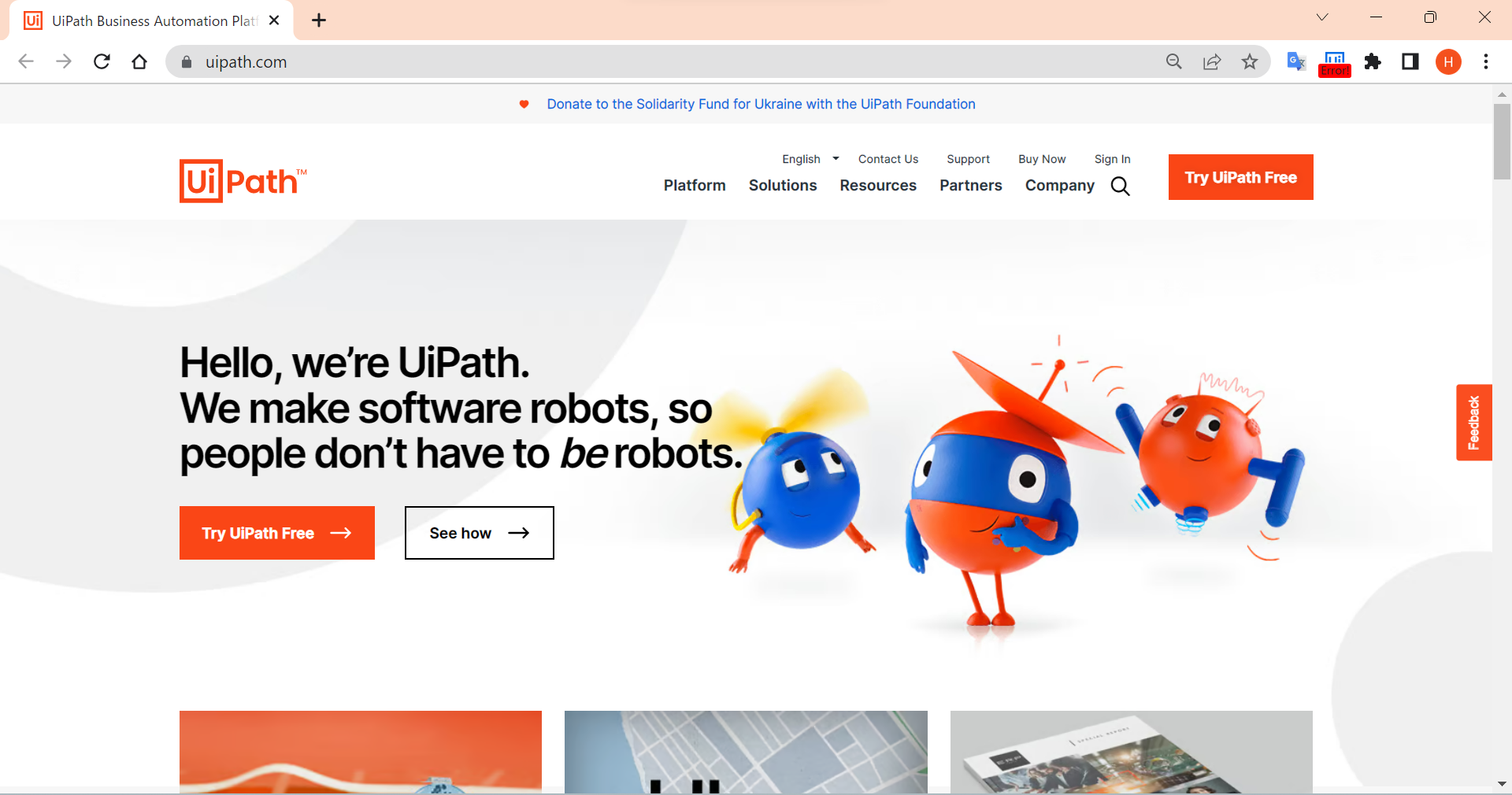Close the UiPath Business Automation tab
This screenshot has height=795, width=1512.
(x=274, y=20)
